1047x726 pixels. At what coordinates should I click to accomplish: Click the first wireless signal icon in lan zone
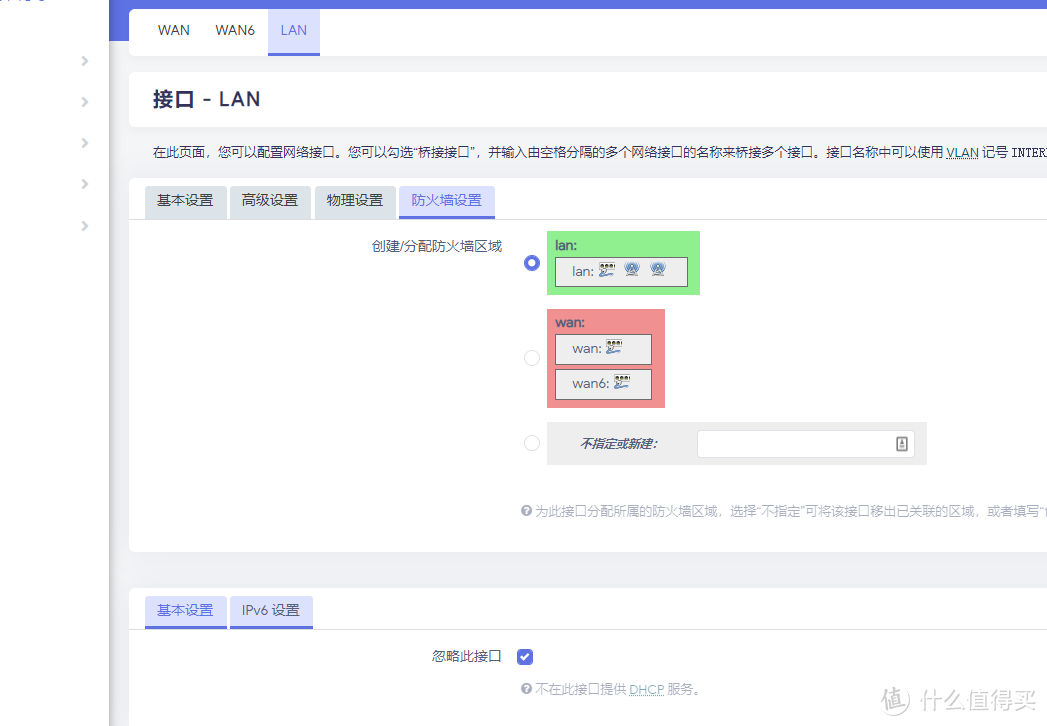point(630,268)
